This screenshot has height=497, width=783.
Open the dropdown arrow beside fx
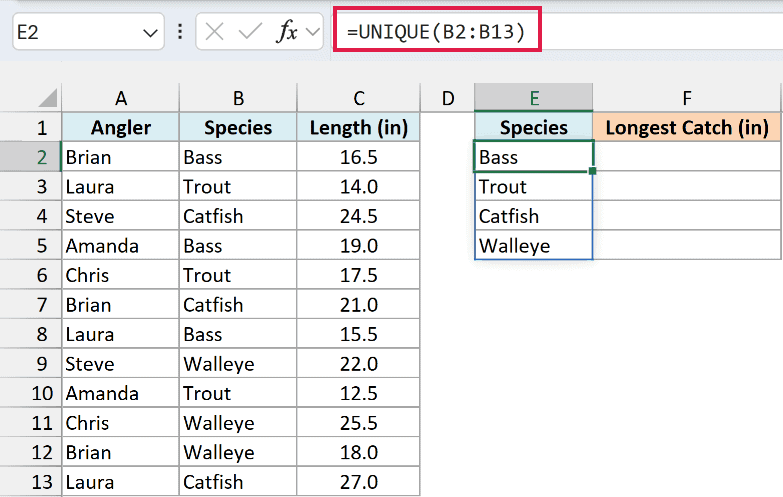(x=313, y=32)
